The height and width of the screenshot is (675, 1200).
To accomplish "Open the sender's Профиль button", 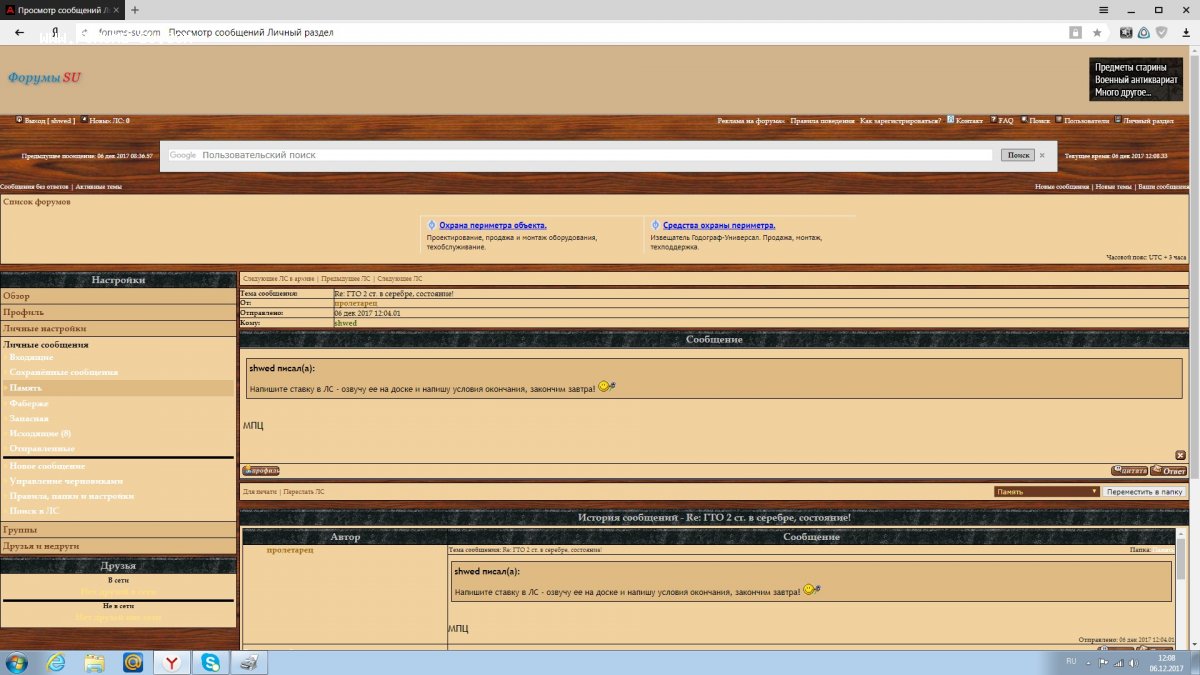I will tap(261, 471).
